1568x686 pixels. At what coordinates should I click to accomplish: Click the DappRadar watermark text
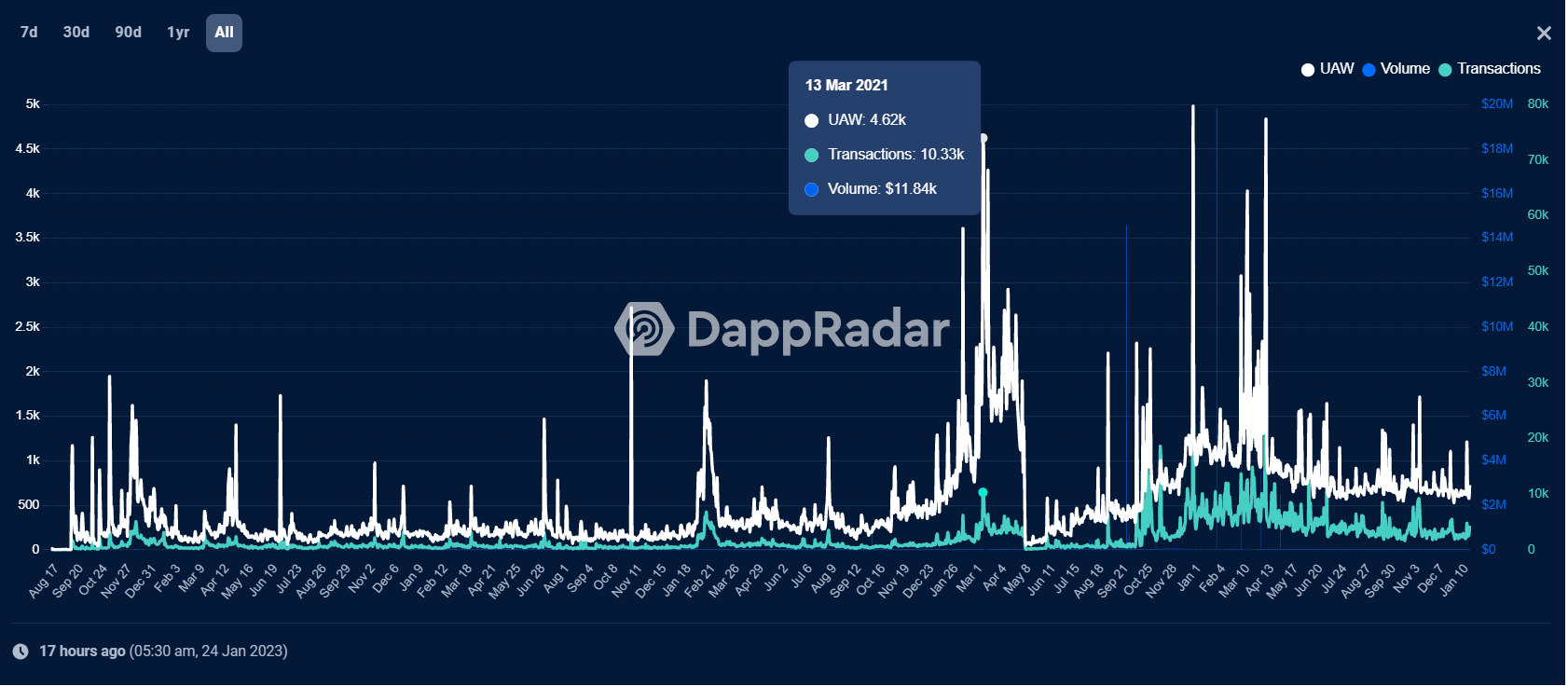pos(818,329)
